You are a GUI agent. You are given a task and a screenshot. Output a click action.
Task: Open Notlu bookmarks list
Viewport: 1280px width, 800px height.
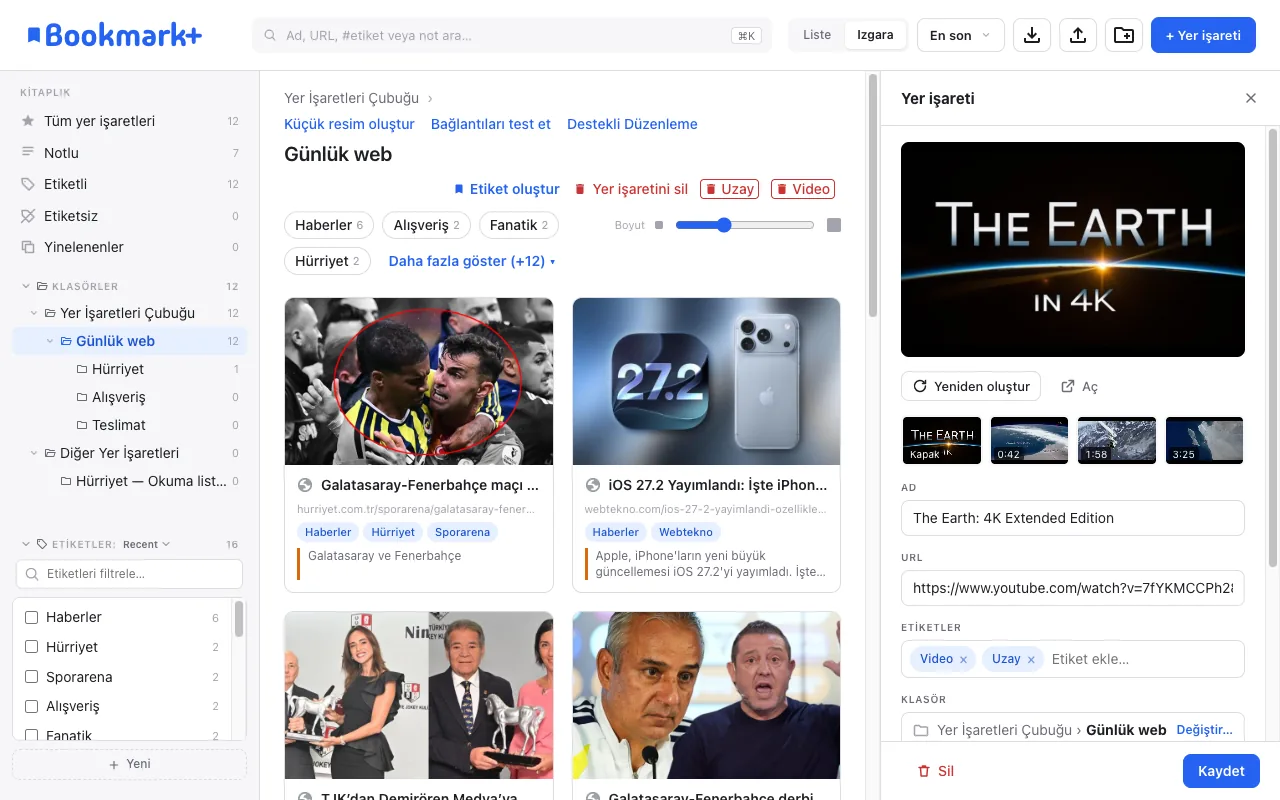tap(129, 153)
